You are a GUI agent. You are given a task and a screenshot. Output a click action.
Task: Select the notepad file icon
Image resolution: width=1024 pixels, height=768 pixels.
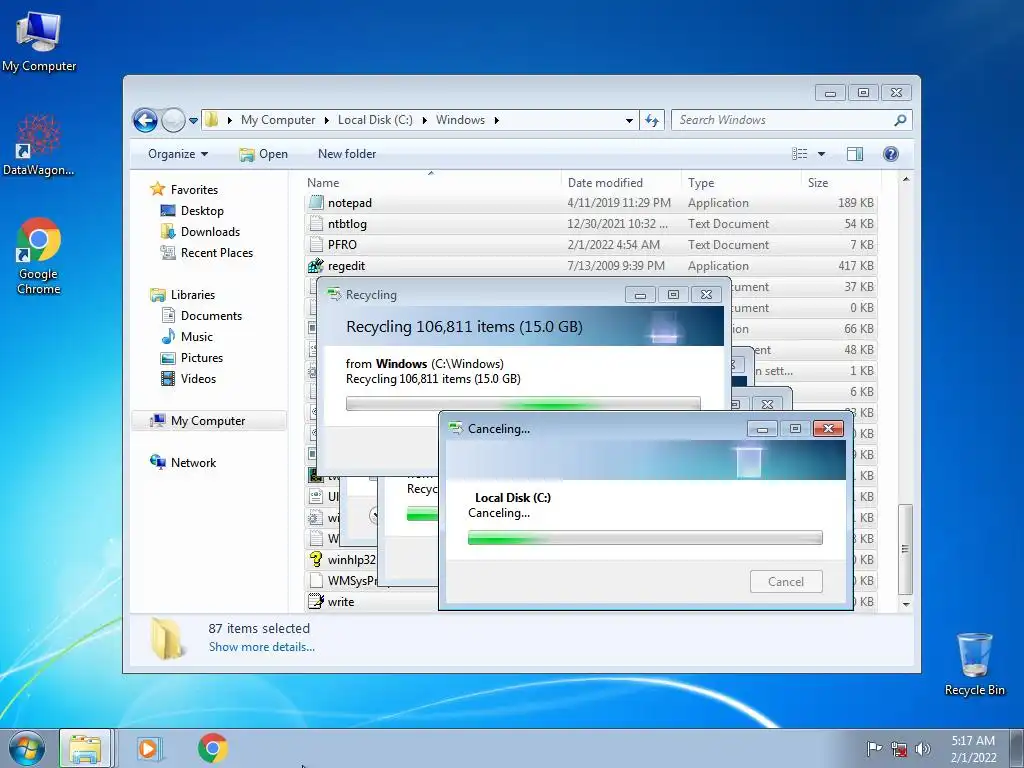(316, 202)
